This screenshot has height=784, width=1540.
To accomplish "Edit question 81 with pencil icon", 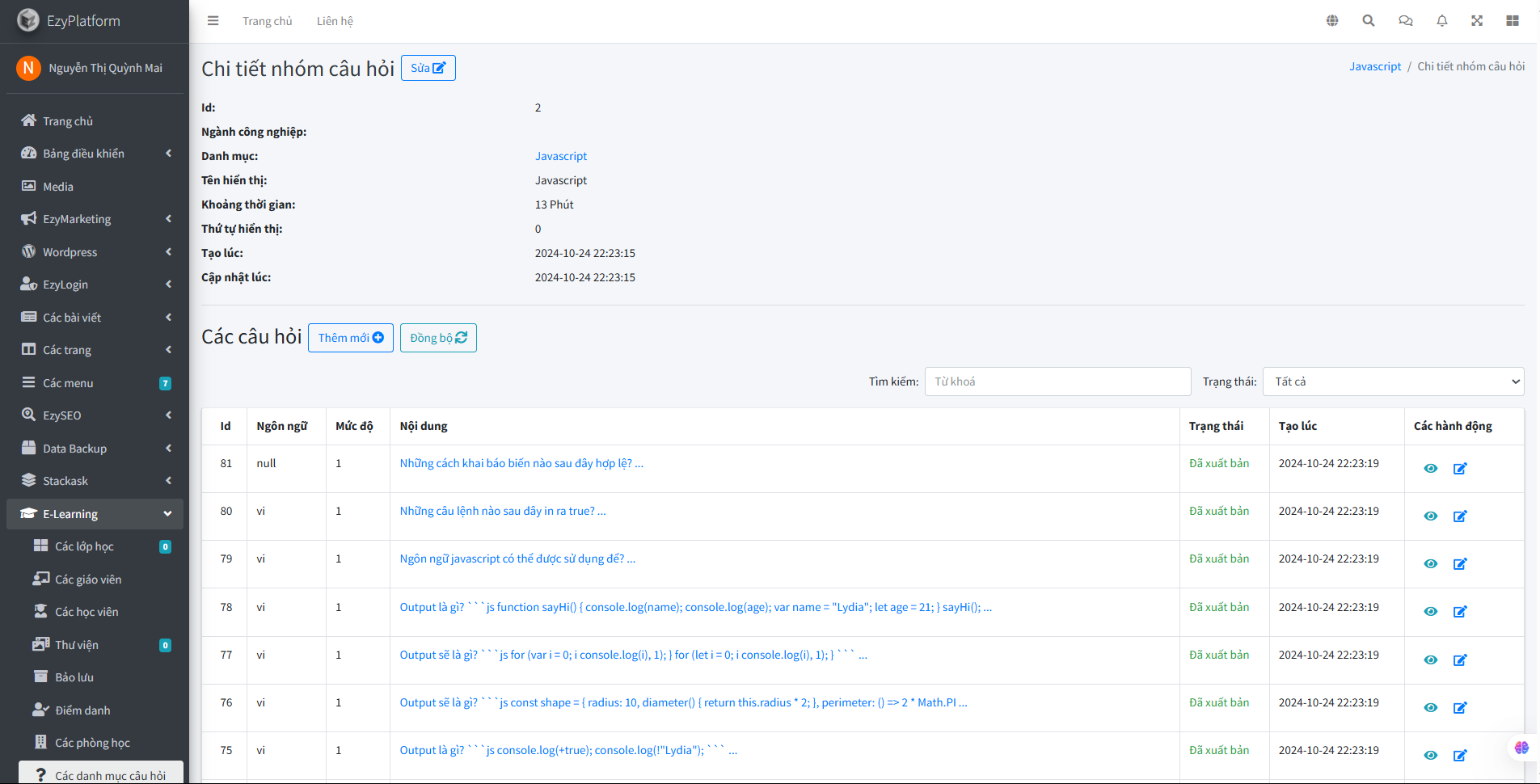I will click(x=1460, y=469).
